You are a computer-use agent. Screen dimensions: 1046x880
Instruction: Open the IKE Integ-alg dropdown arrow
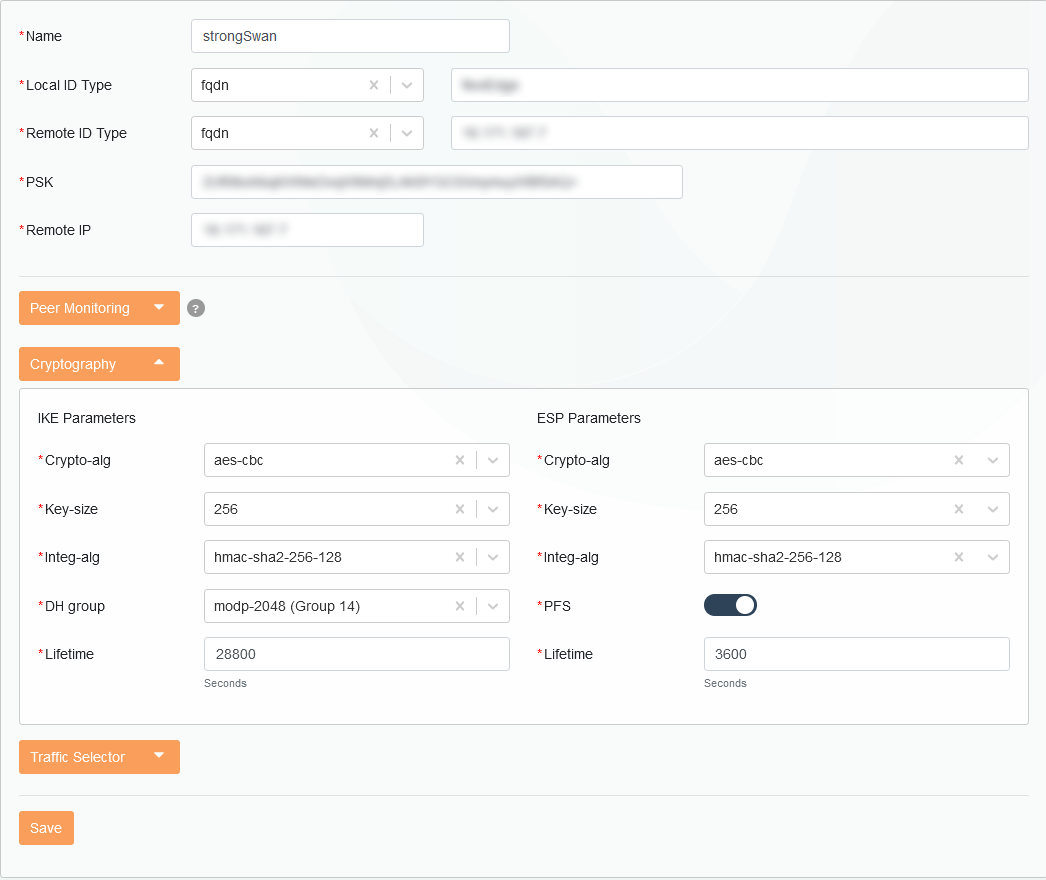coord(493,557)
